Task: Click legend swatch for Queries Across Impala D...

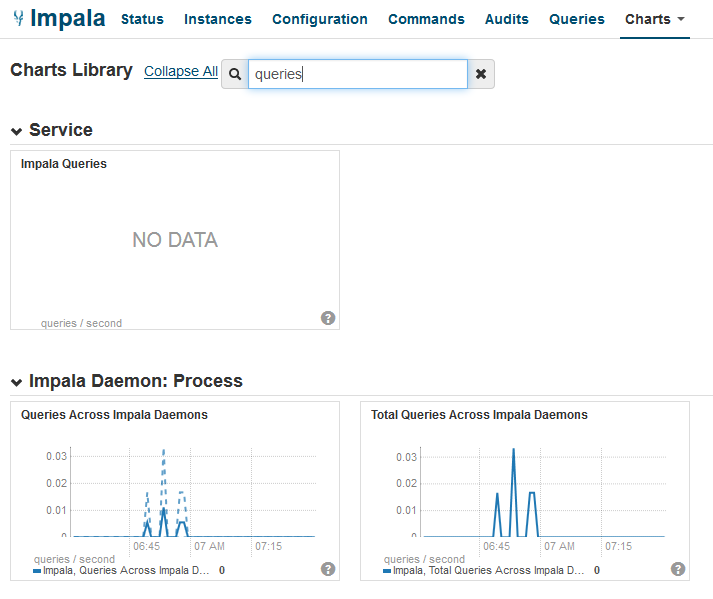Action: [x=37, y=571]
